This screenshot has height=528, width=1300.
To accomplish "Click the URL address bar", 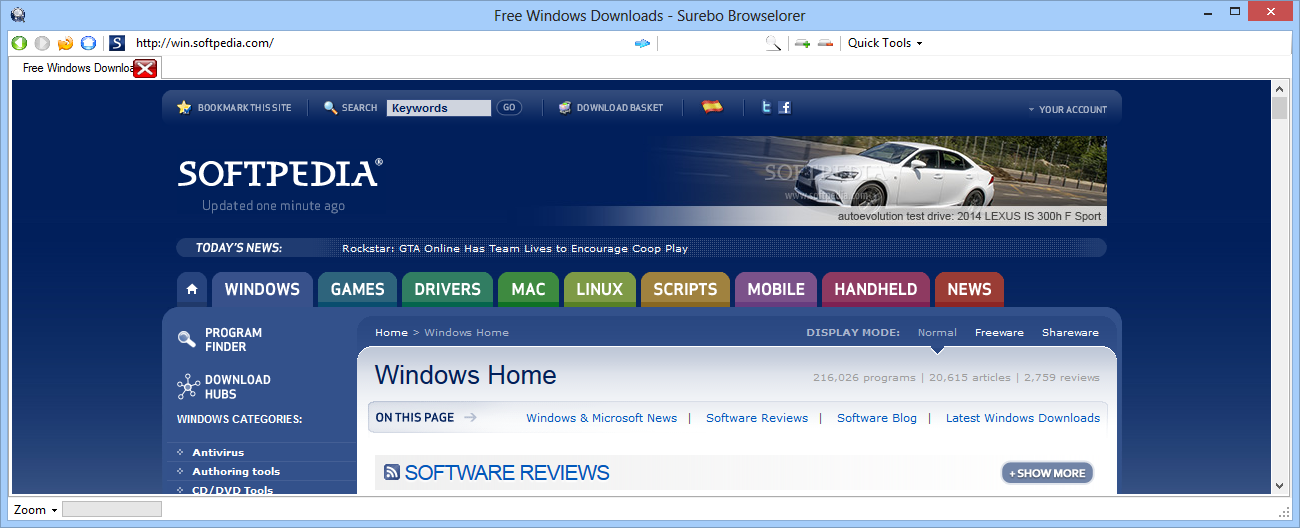I will click(380, 43).
